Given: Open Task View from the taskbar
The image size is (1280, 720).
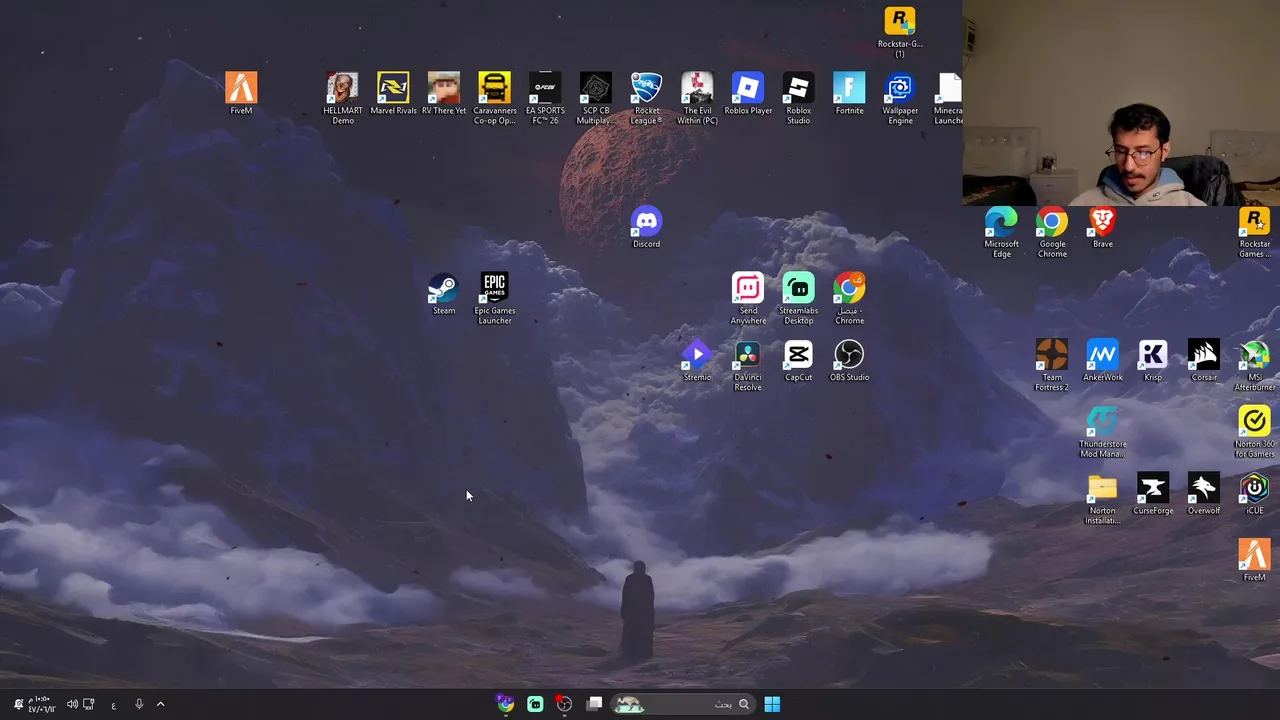Looking at the screenshot, I should 595,704.
